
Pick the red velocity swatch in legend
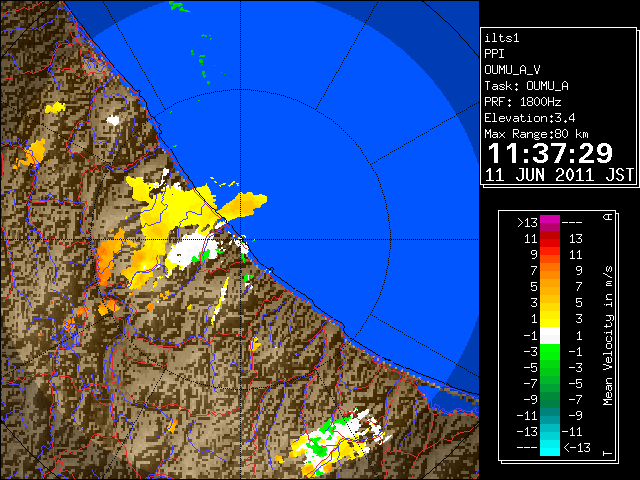pos(550,243)
